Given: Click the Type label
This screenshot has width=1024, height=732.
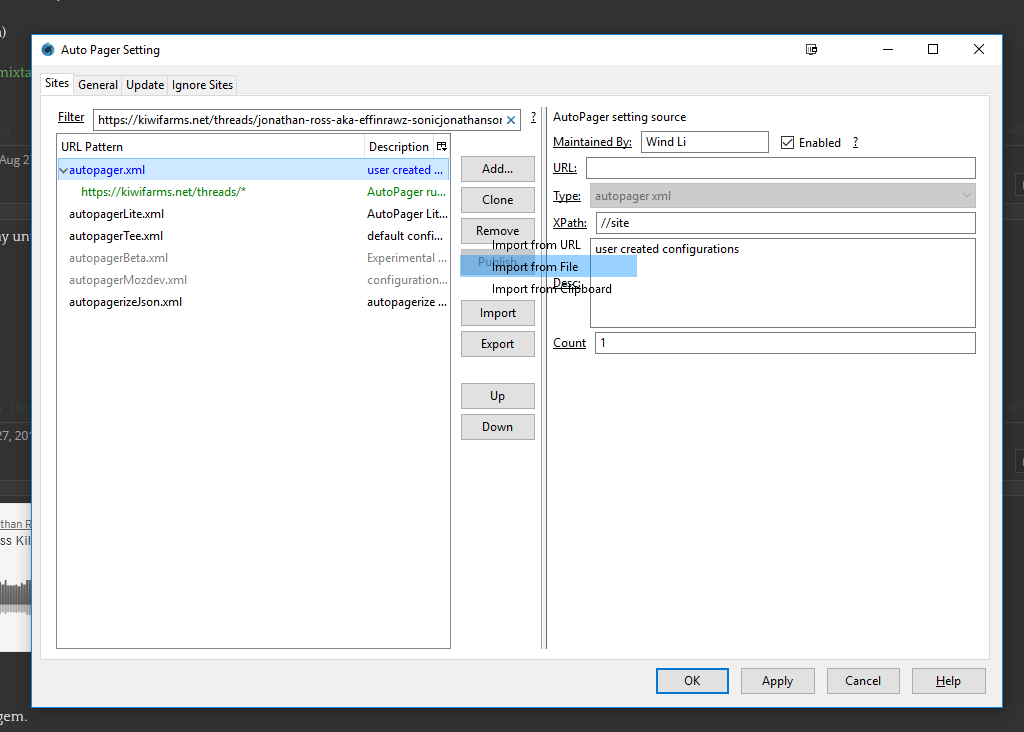Looking at the screenshot, I should [567, 196].
